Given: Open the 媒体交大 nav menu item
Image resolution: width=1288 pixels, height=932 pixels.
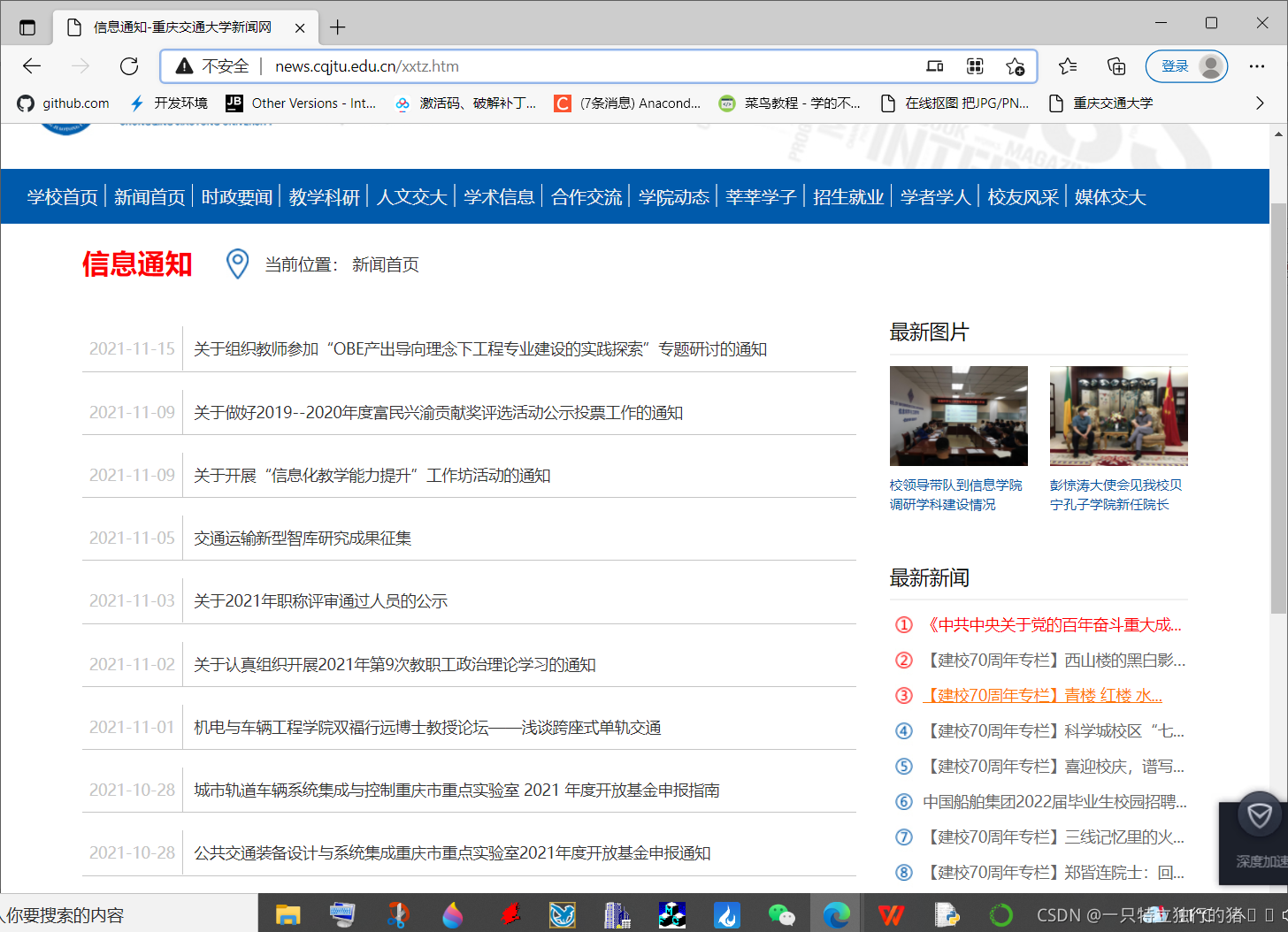Looking at the screenshot, I should coord(1111,197).
